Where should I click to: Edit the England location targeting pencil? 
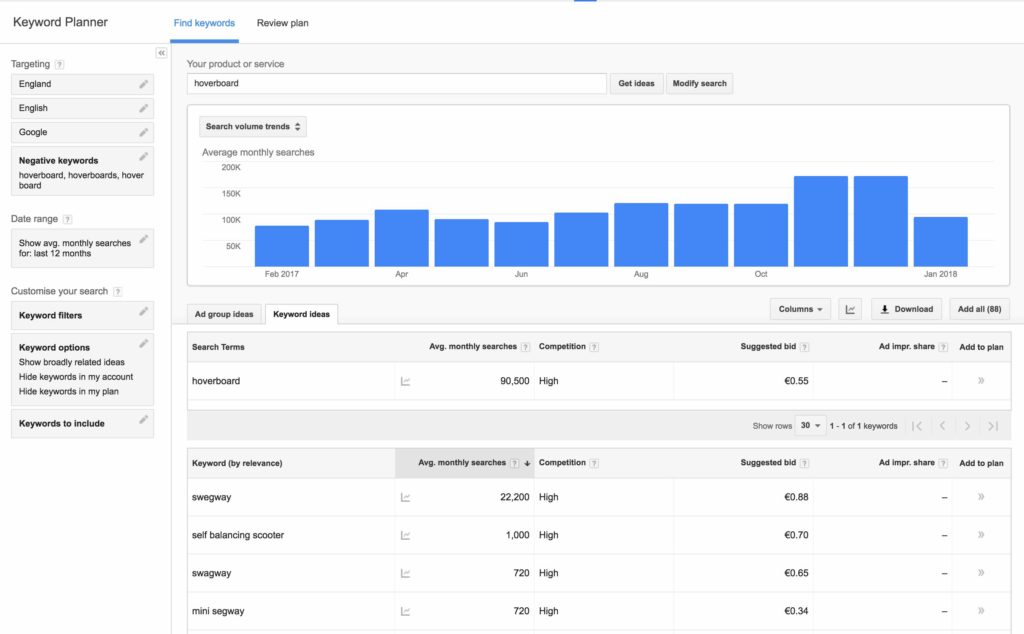(144, 84)
